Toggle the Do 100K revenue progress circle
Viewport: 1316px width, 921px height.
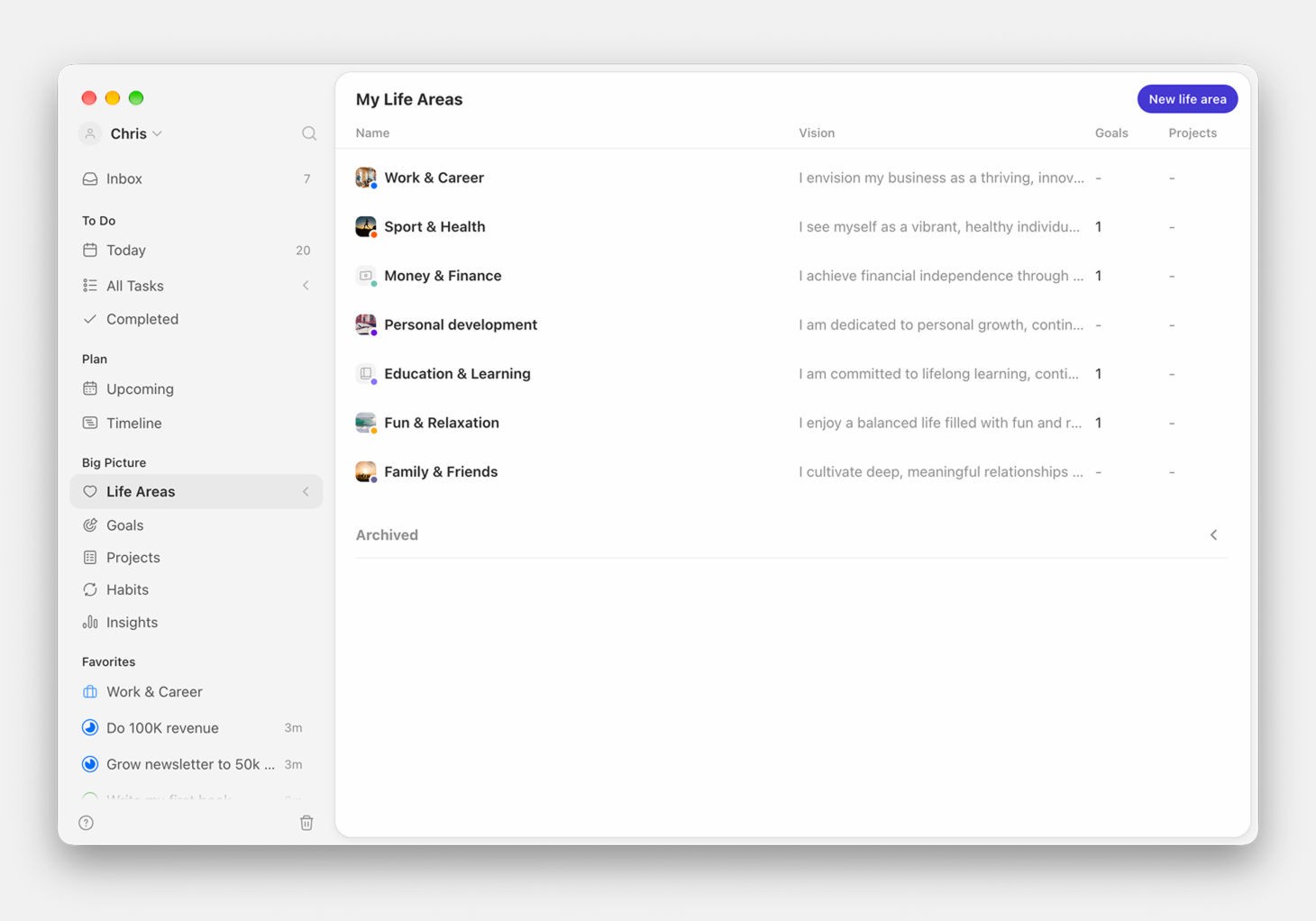point(90,728)
